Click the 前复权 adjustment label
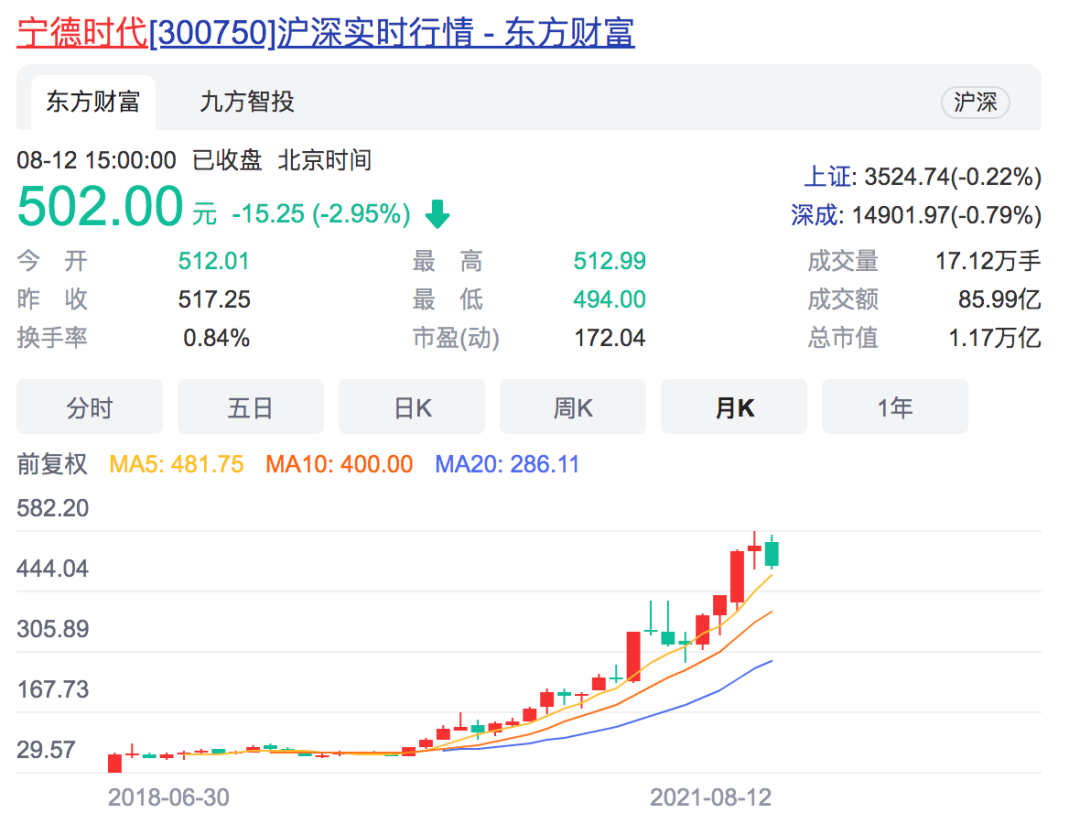This screenshot has width=1080, height=824. [x=52, y=464]
